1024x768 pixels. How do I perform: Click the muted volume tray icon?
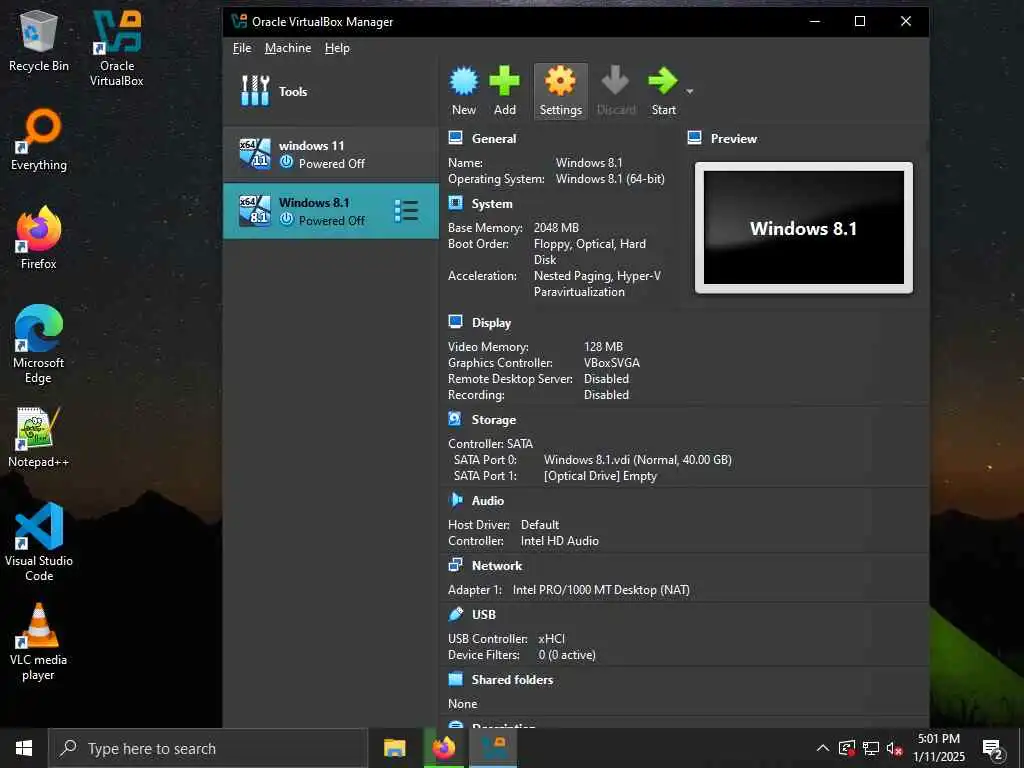click(x=894, y=748)
